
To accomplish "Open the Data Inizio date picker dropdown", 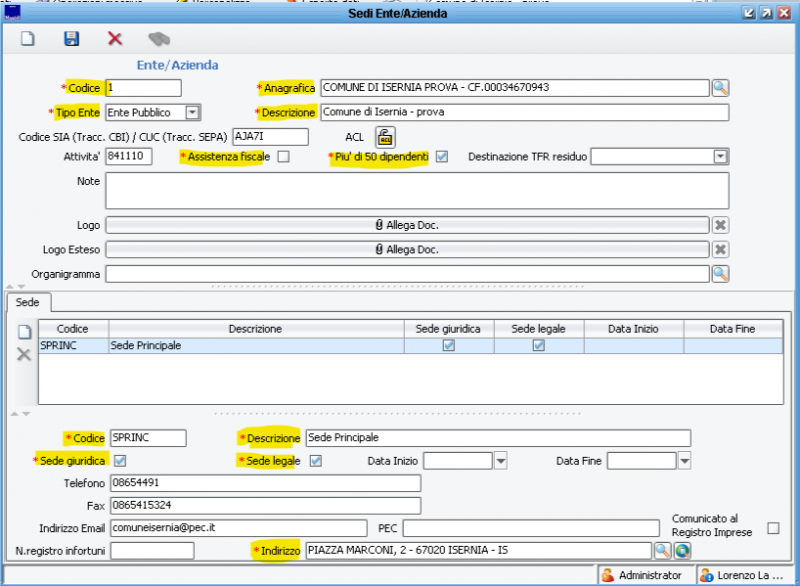I will click(501, 461).
